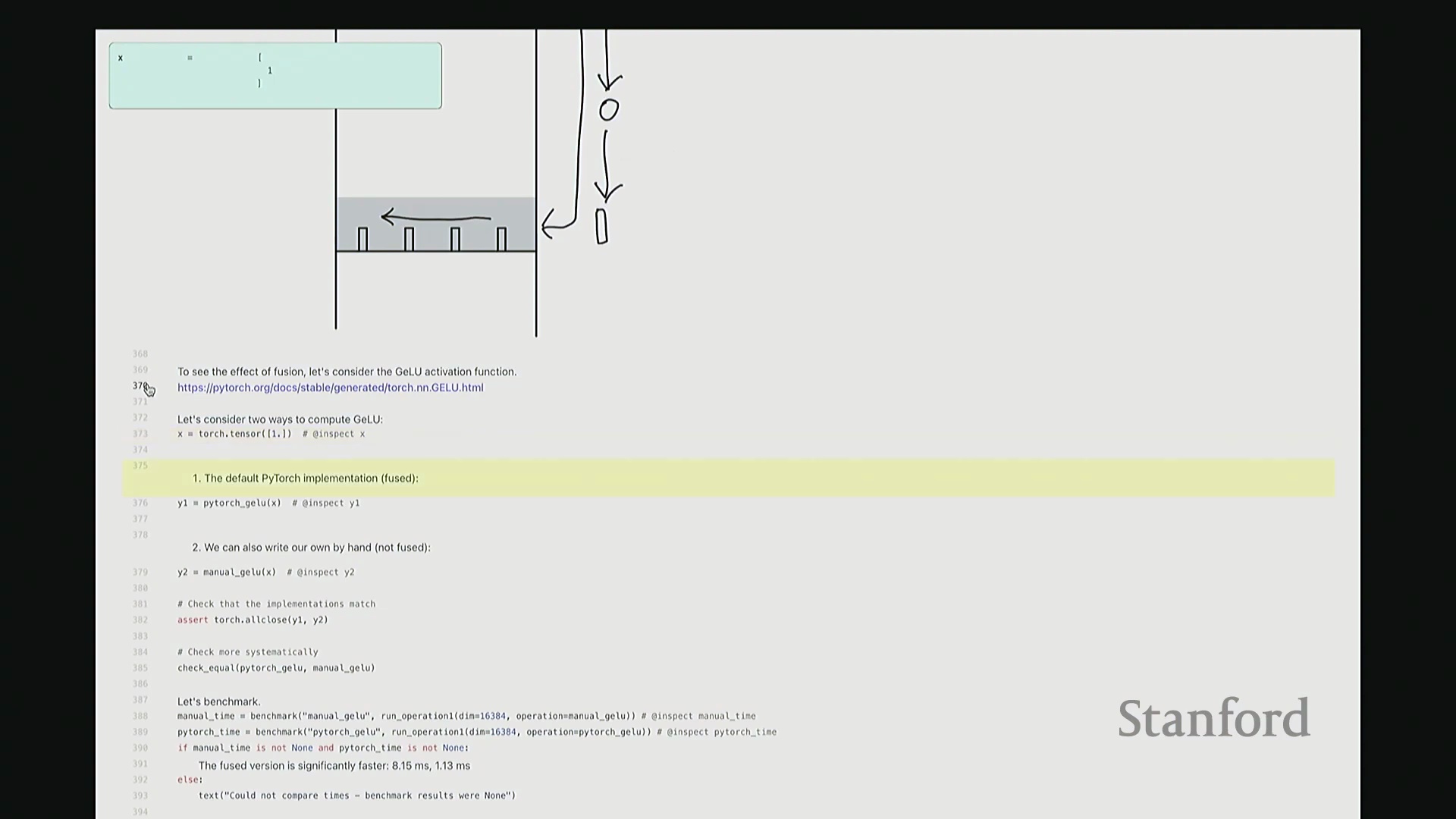Click the highlighted default PyTorch implementation line
Image resolution: width=1456 pixels, height=819 pixels.
point(305,479)
